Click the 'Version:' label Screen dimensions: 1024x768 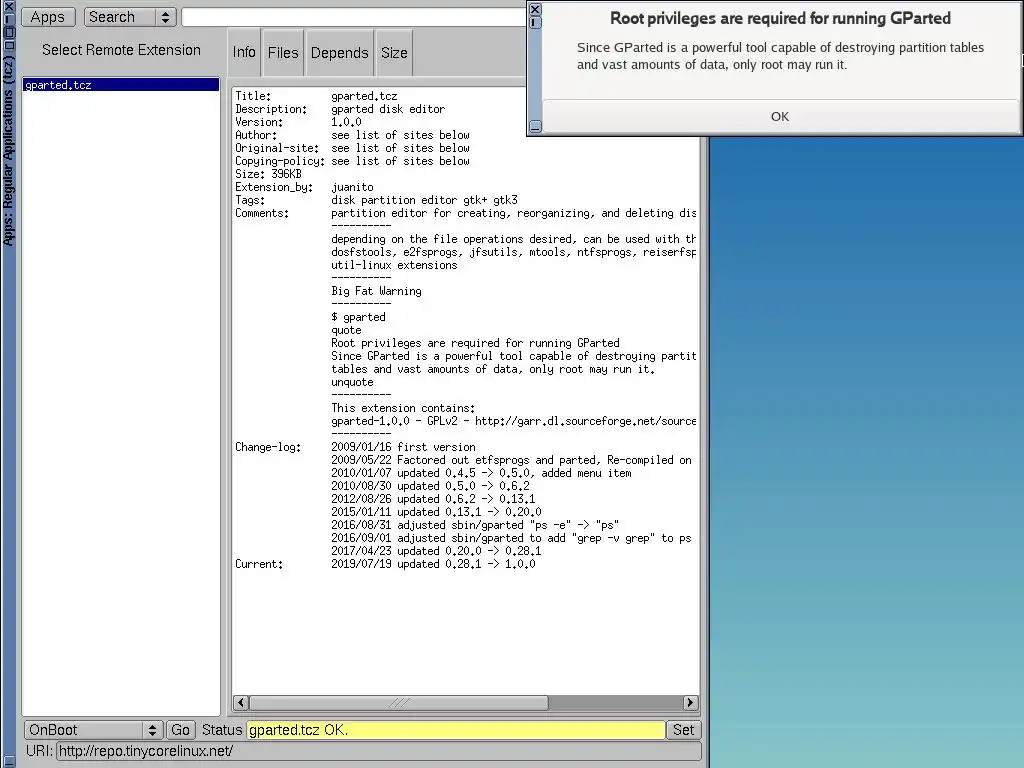tap(259, 122)
